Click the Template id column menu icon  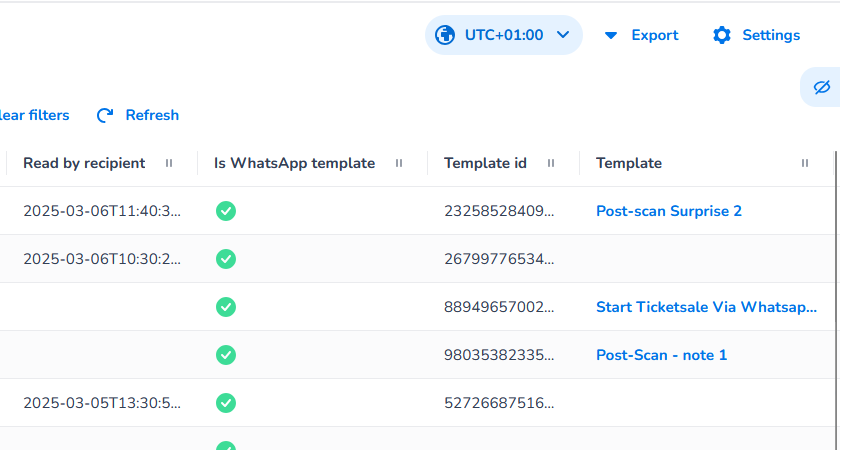(x=550, y=163)
